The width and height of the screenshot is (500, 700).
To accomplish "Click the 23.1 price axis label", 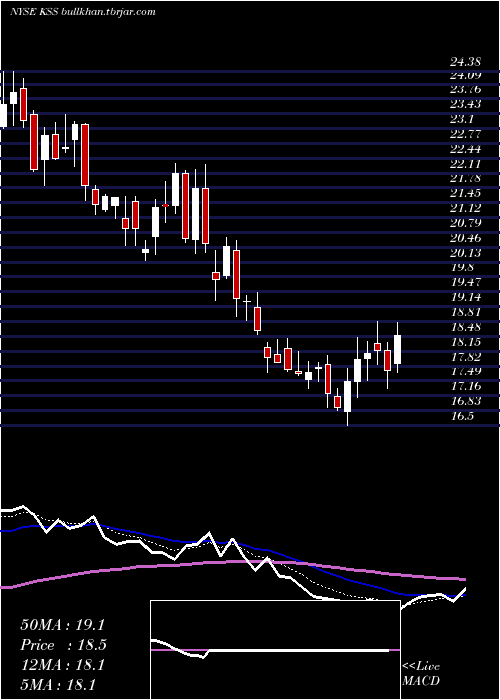I will coord(462,120).
